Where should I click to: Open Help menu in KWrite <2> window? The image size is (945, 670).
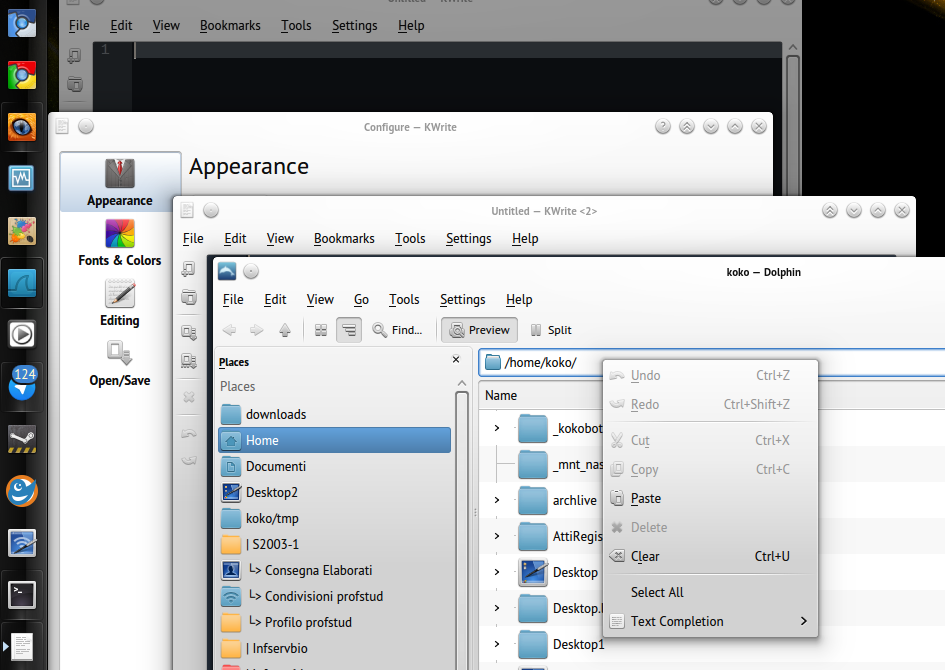[525, 239]
